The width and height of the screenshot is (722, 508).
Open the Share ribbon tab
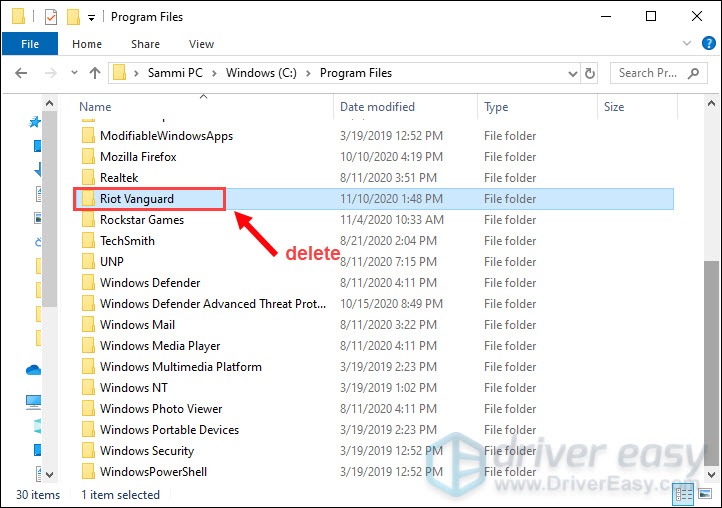tap(146, 44)
